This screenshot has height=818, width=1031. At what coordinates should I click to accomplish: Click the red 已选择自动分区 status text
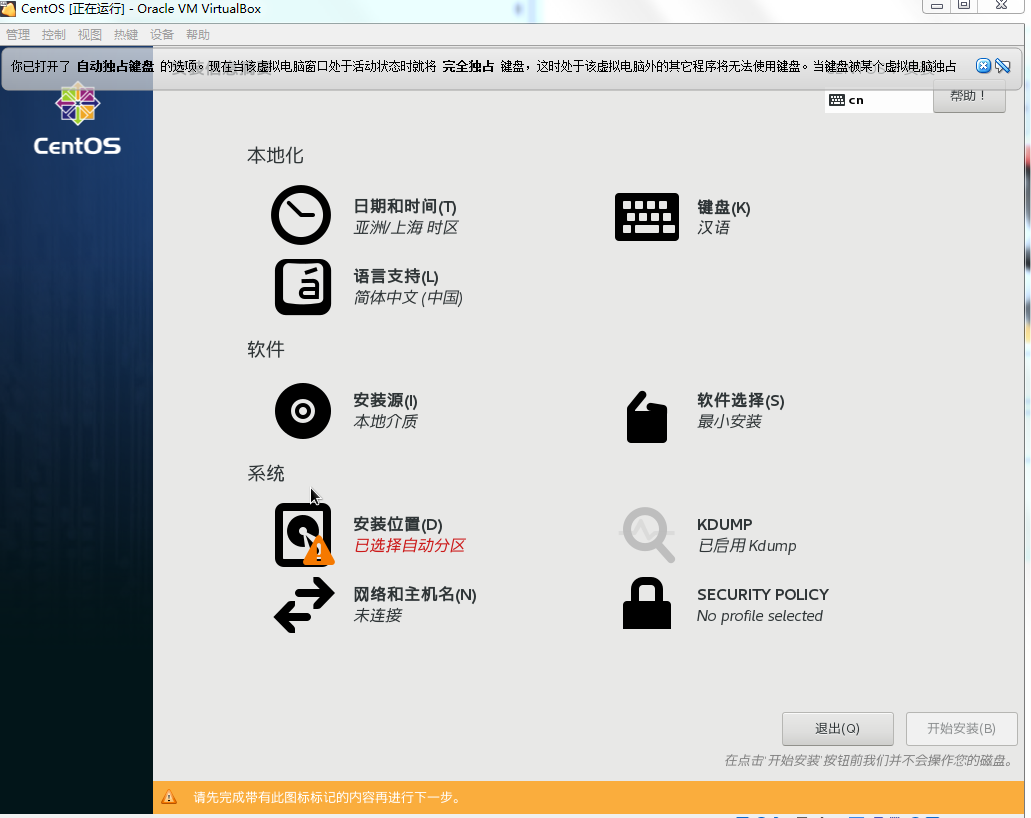410,545
